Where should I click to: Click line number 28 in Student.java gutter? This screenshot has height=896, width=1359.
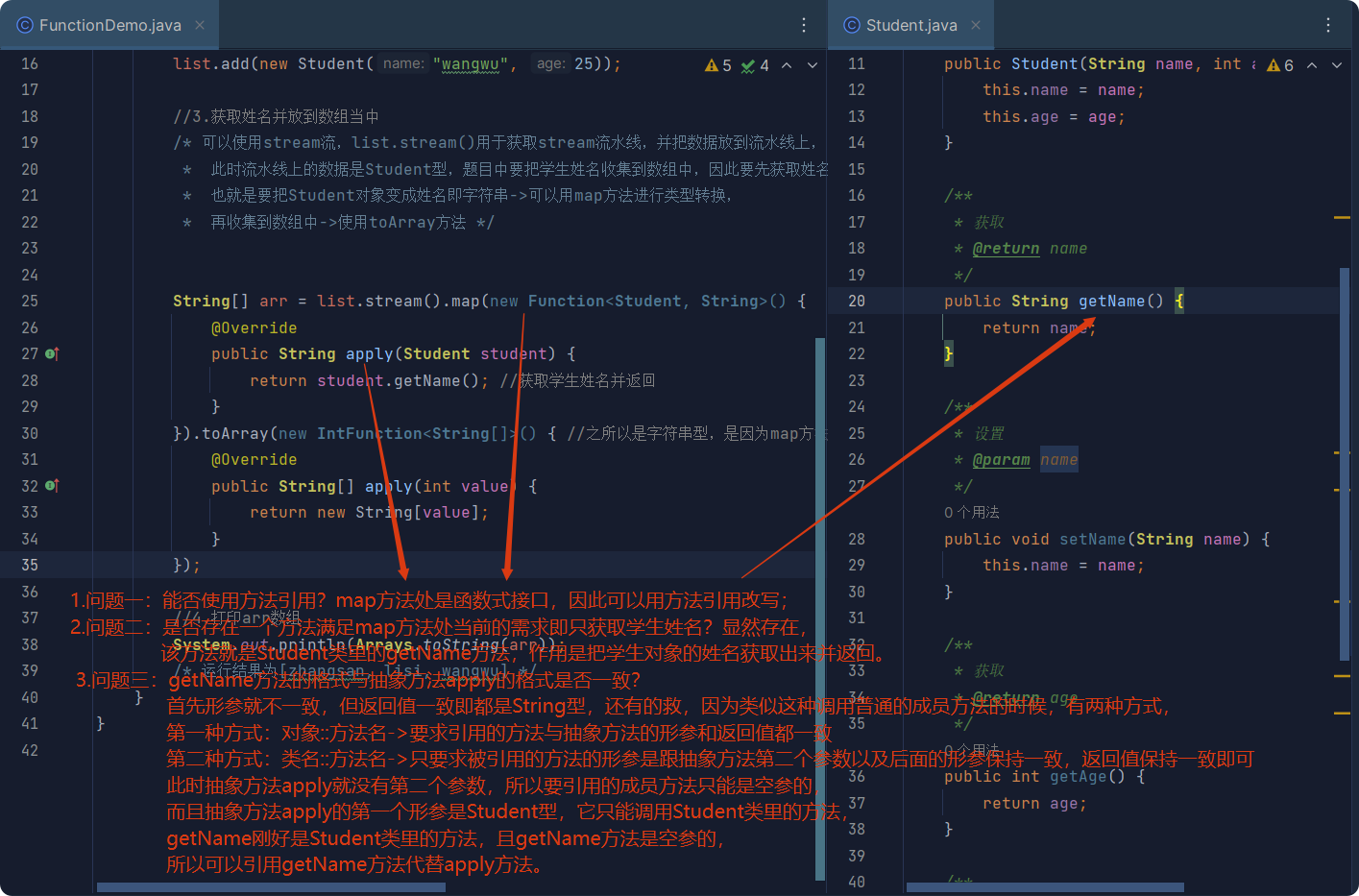[x=857, y=540]
